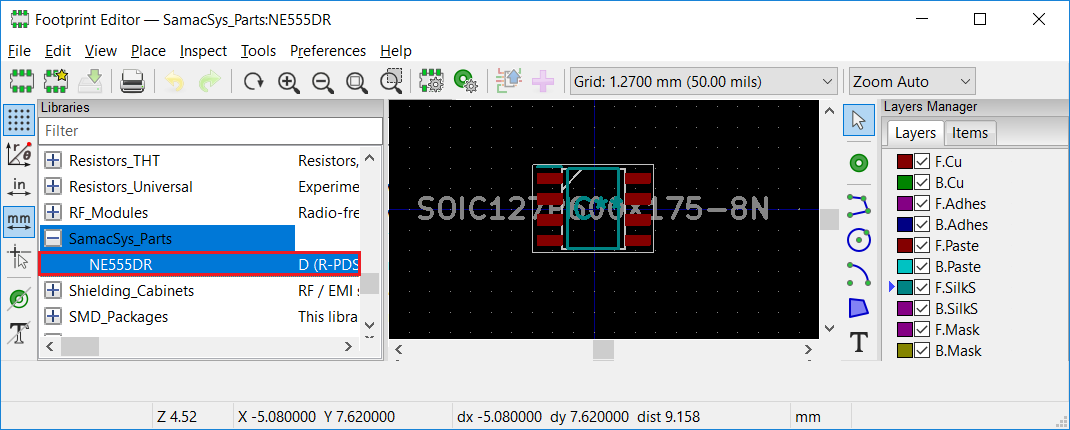Select the draw arc tool

tap(858, 274)
